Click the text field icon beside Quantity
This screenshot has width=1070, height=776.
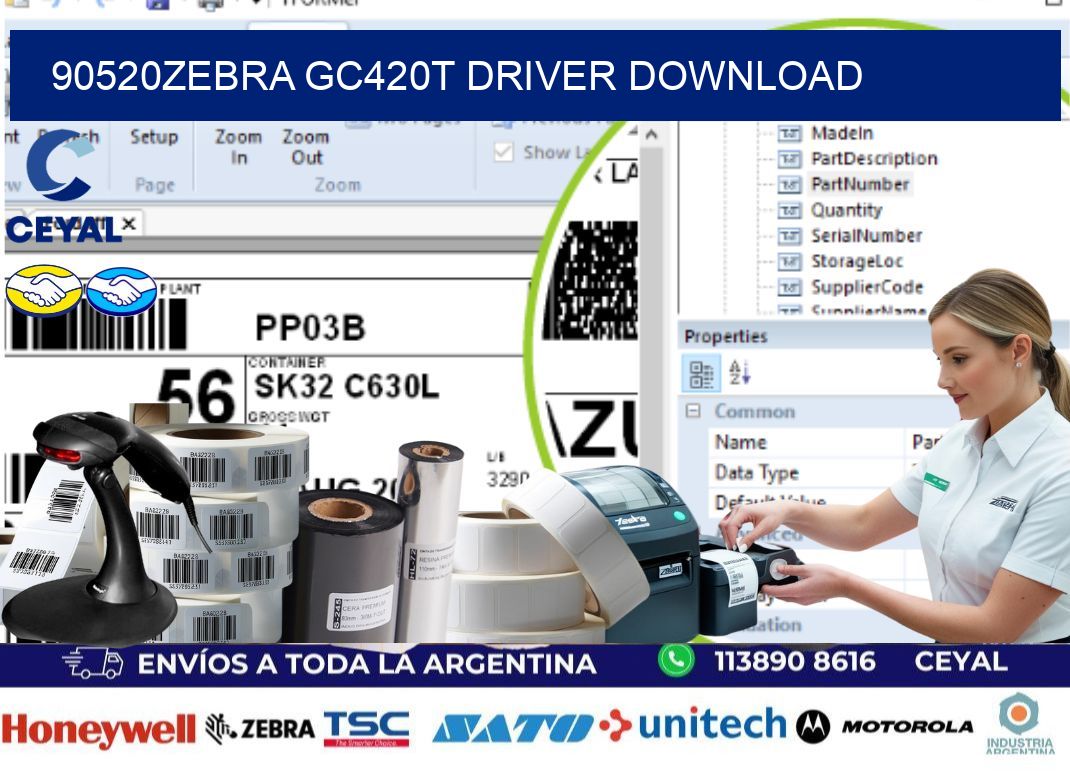click(x=790, y=210)
